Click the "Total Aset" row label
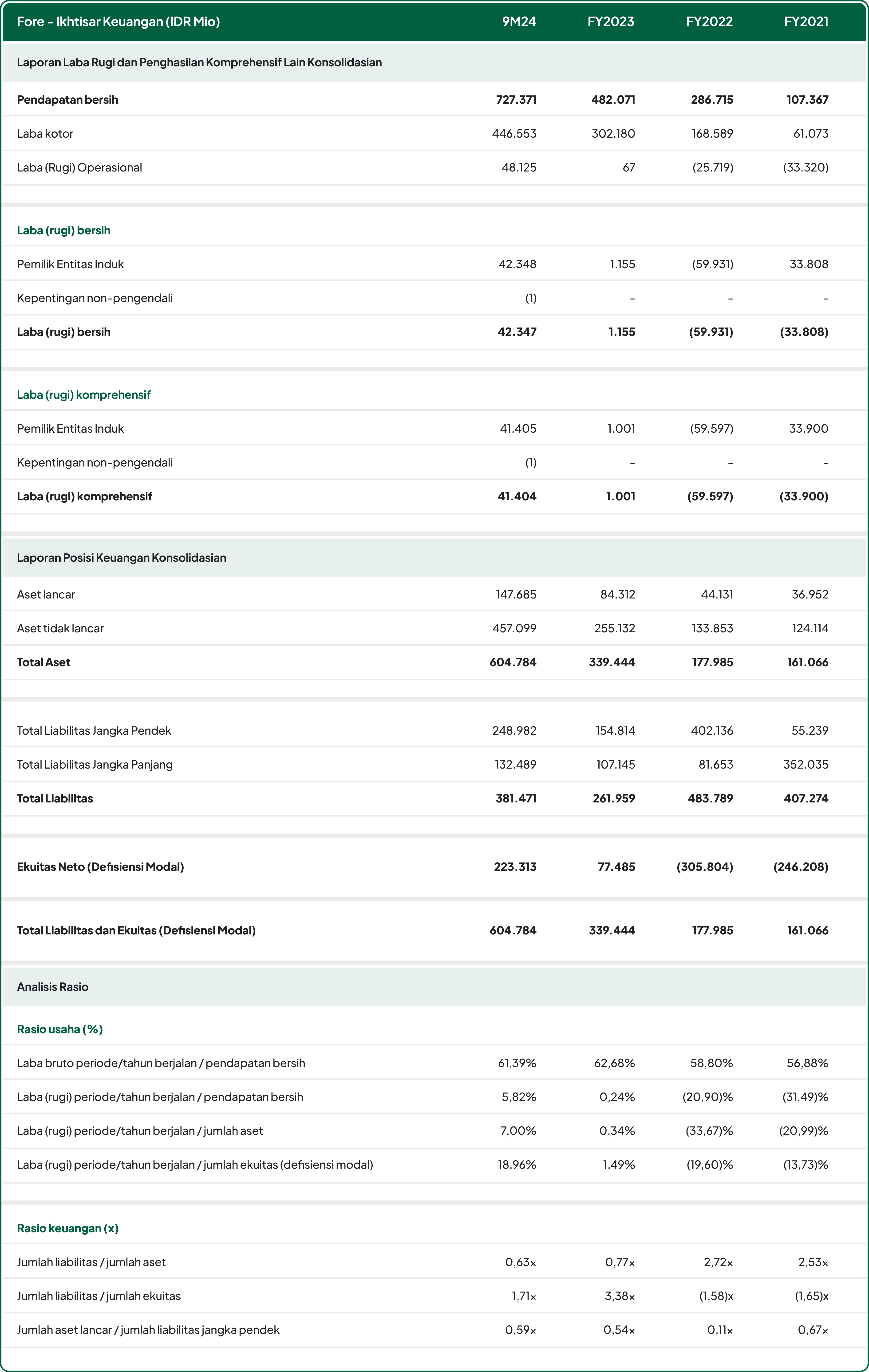 tap(44, 662)
